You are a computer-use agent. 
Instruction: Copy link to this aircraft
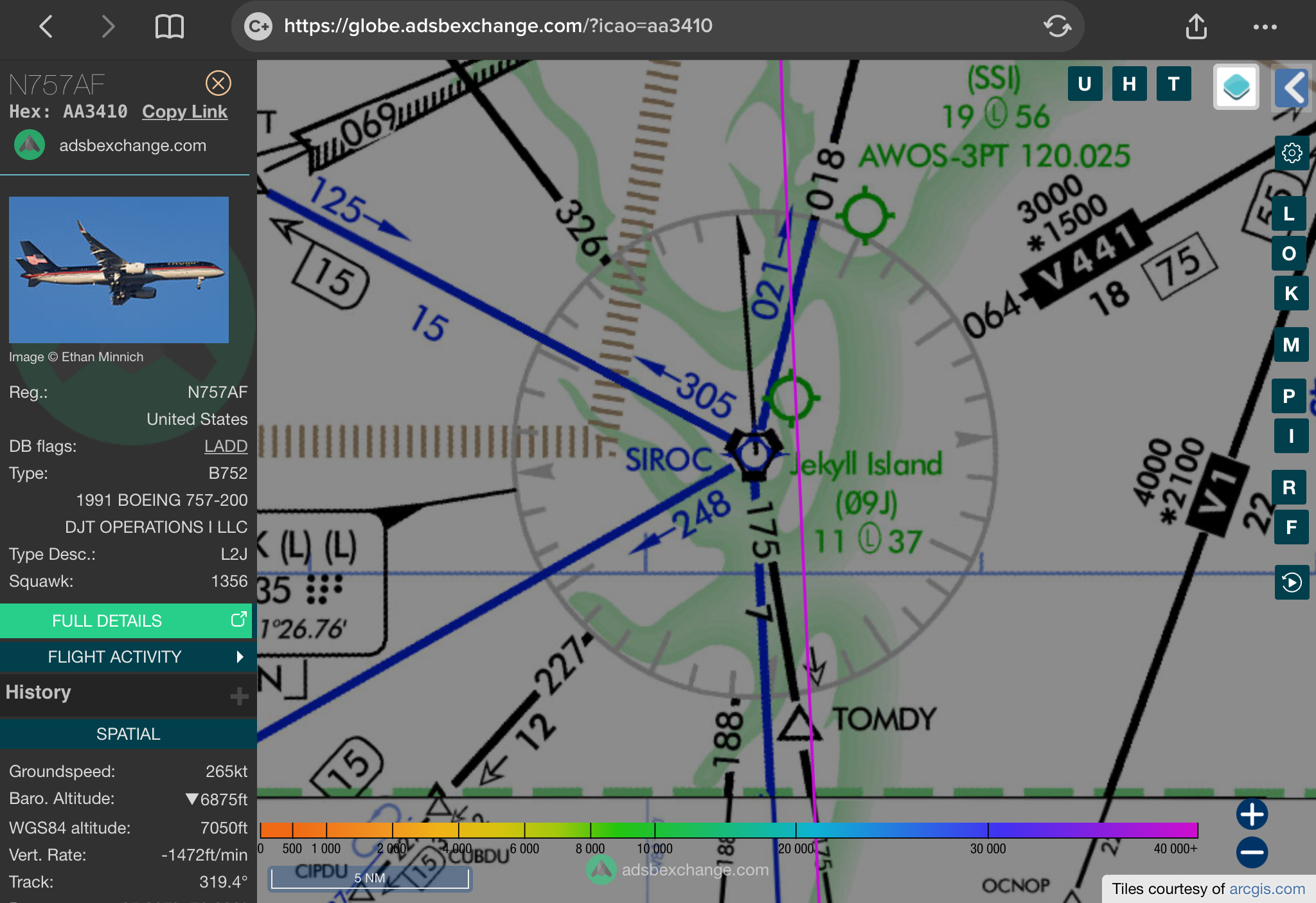click(x=184, y=112)
